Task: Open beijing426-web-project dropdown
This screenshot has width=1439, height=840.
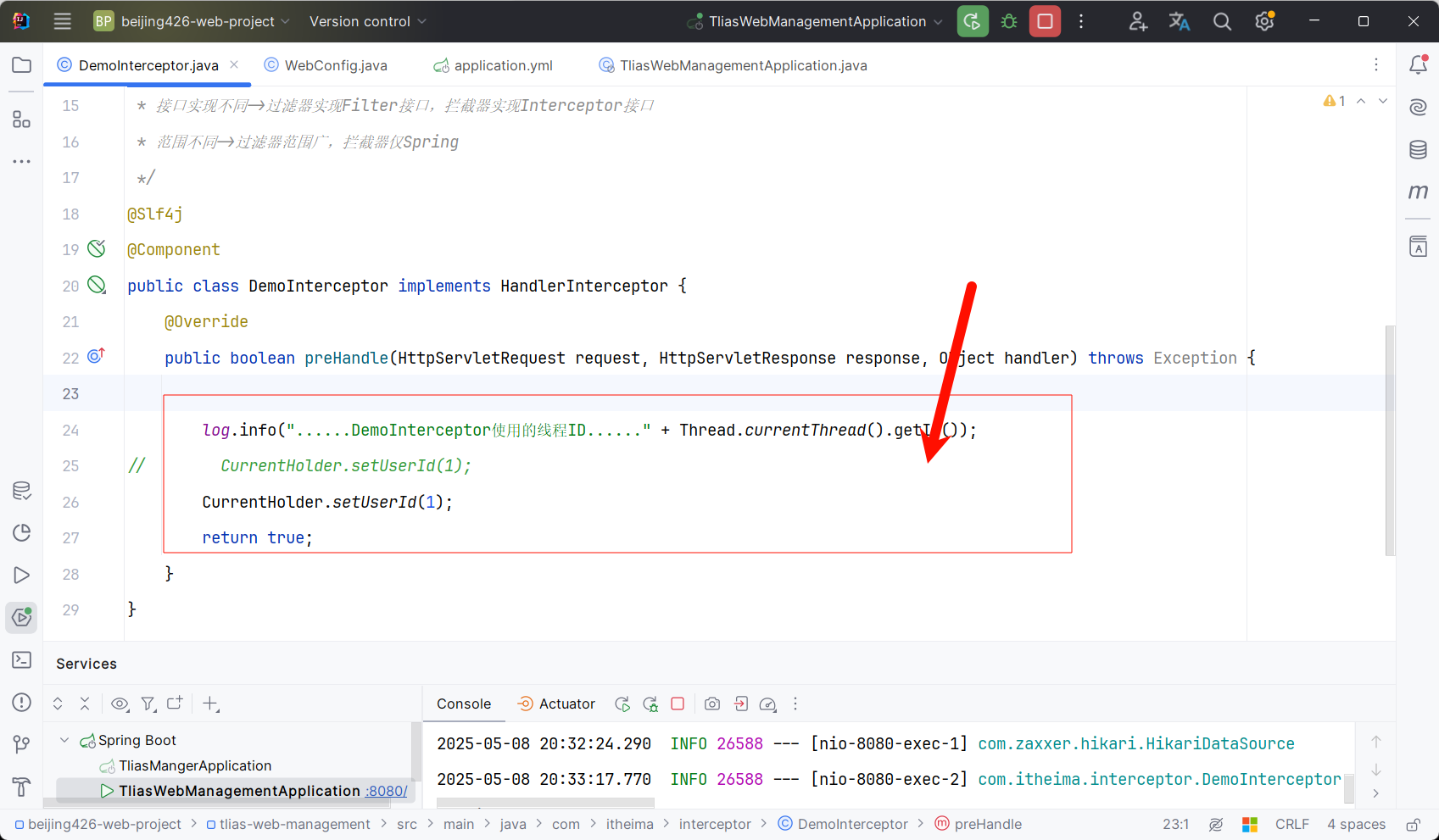Action: tap(192, 21)
